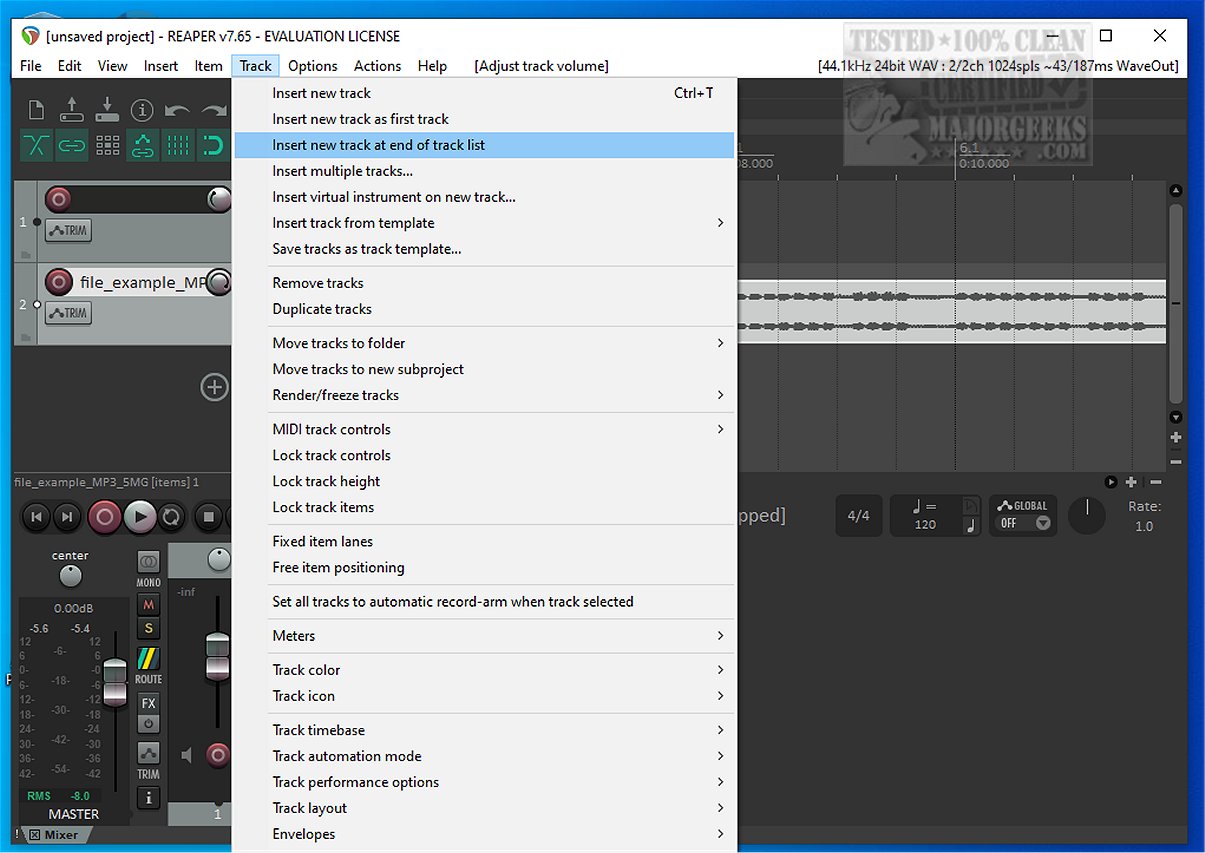1205x853 pixels.
Task: Click the transport Record button
Action: point(104,517)
